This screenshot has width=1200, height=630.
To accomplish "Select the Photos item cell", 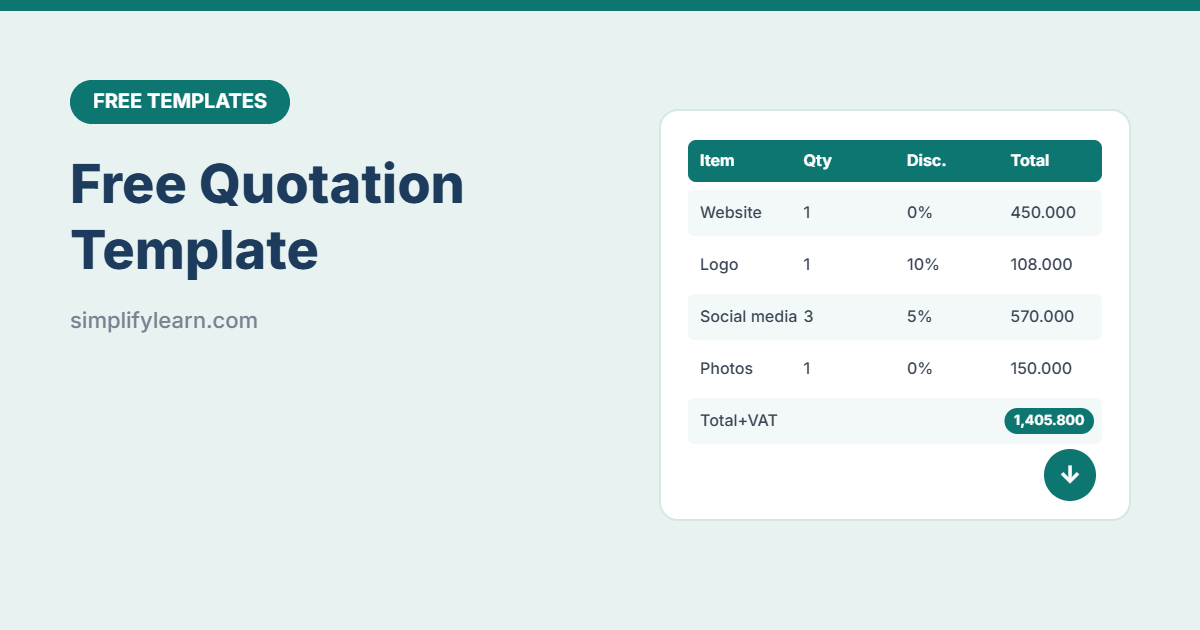I will tap(726, 369).
